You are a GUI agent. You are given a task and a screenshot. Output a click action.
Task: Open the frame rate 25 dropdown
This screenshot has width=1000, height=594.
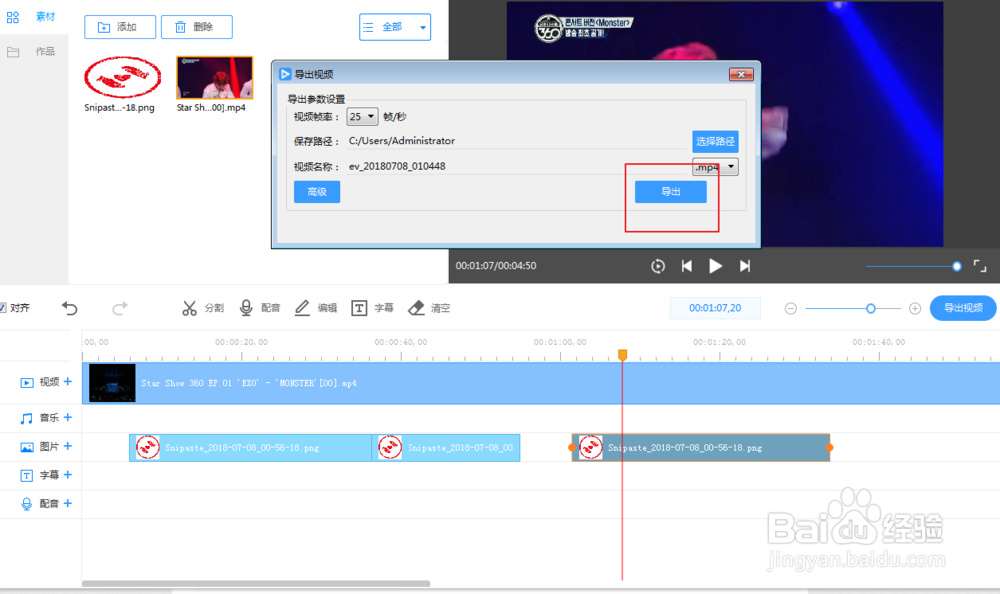click(362, 117)
